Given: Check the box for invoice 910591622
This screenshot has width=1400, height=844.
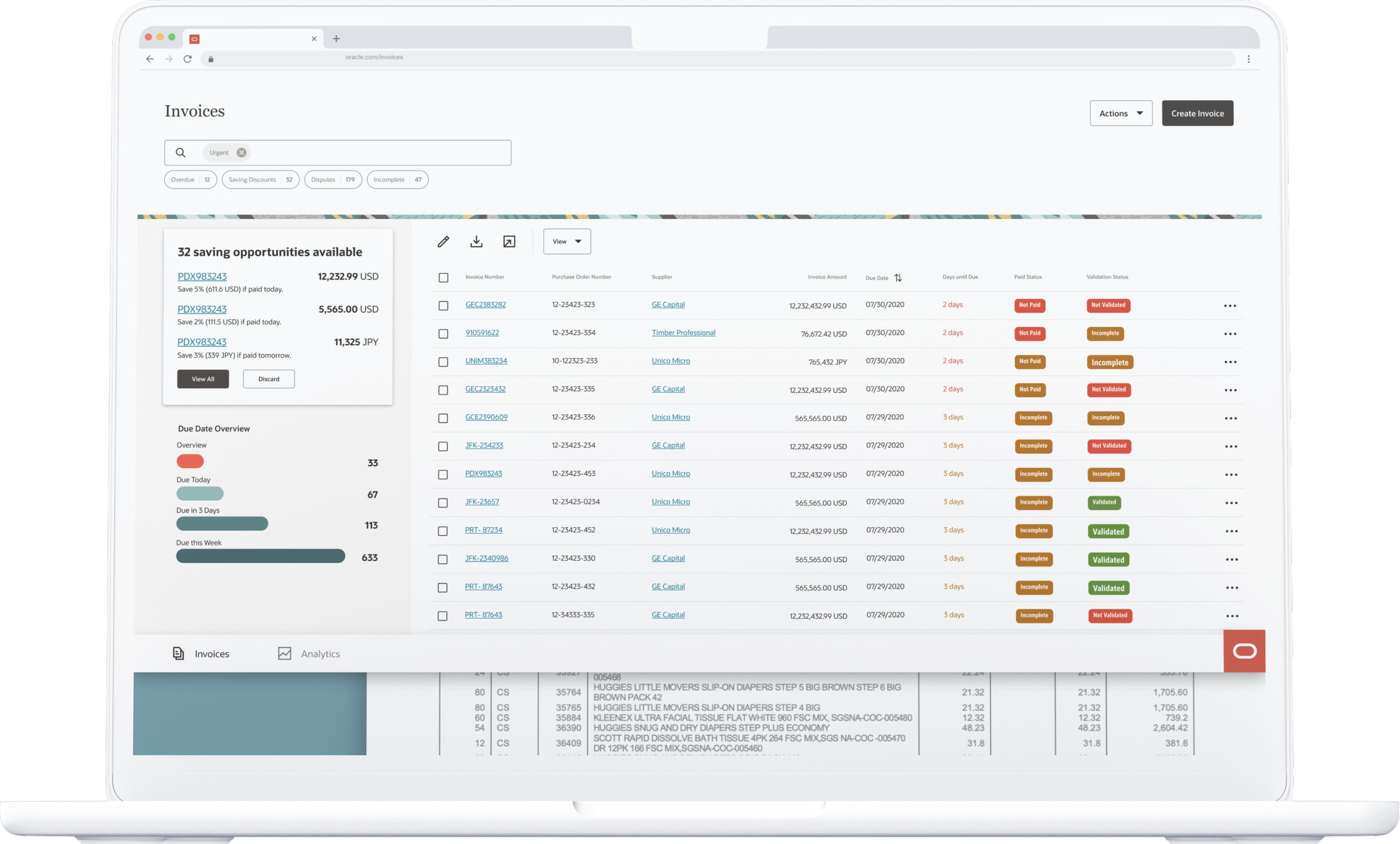Looking at the screenshot, I should (x=443, y=334).
